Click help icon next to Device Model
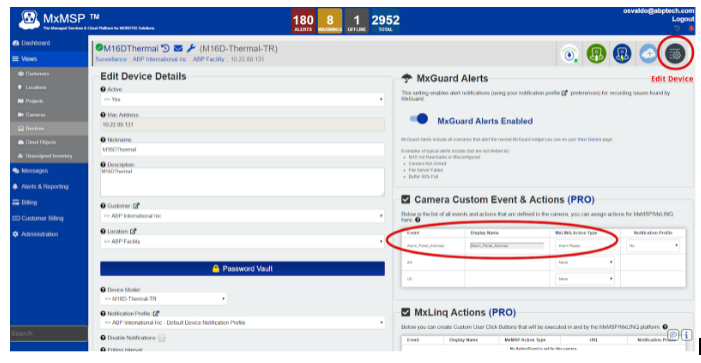Image resolution: width=701 pixels, height=363 pixels. point(103,289)
